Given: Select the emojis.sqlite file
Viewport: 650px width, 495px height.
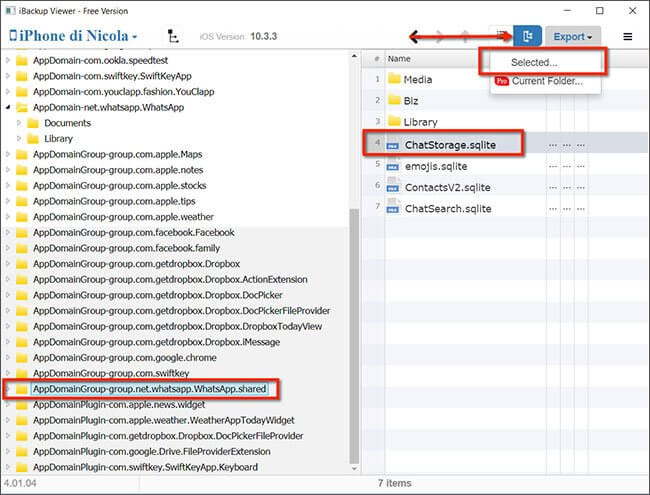Looking at the screenshot, I should coord(436,166).
